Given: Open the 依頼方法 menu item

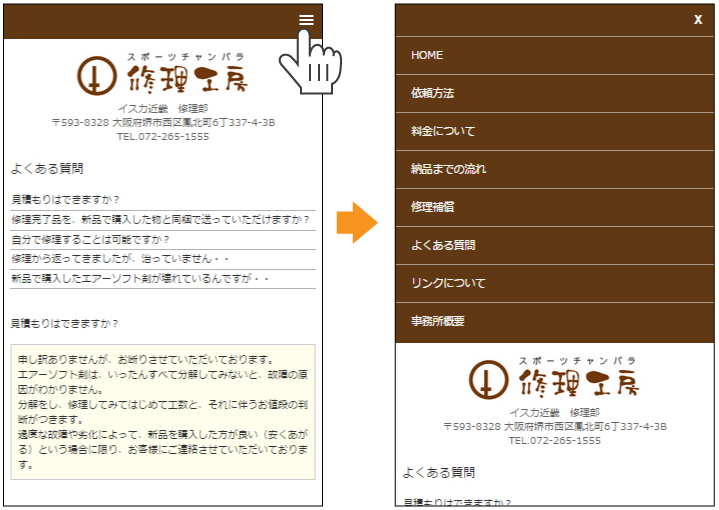Looking at the screenshot, I should coord(432,93).
